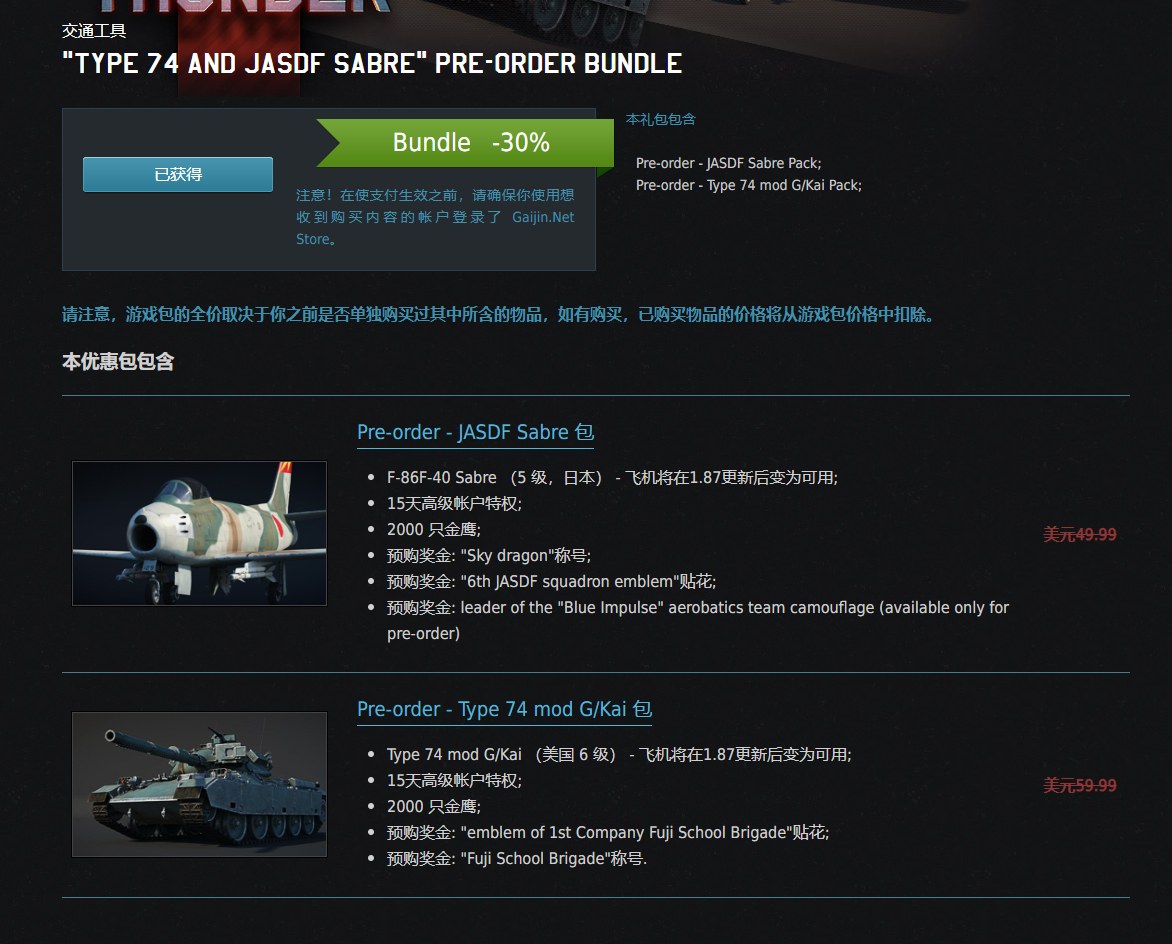Select the Pre-order - JASDF Sabre Pack entry
Viewport: 1172px width, 944px height.
[x=728, y=163]
